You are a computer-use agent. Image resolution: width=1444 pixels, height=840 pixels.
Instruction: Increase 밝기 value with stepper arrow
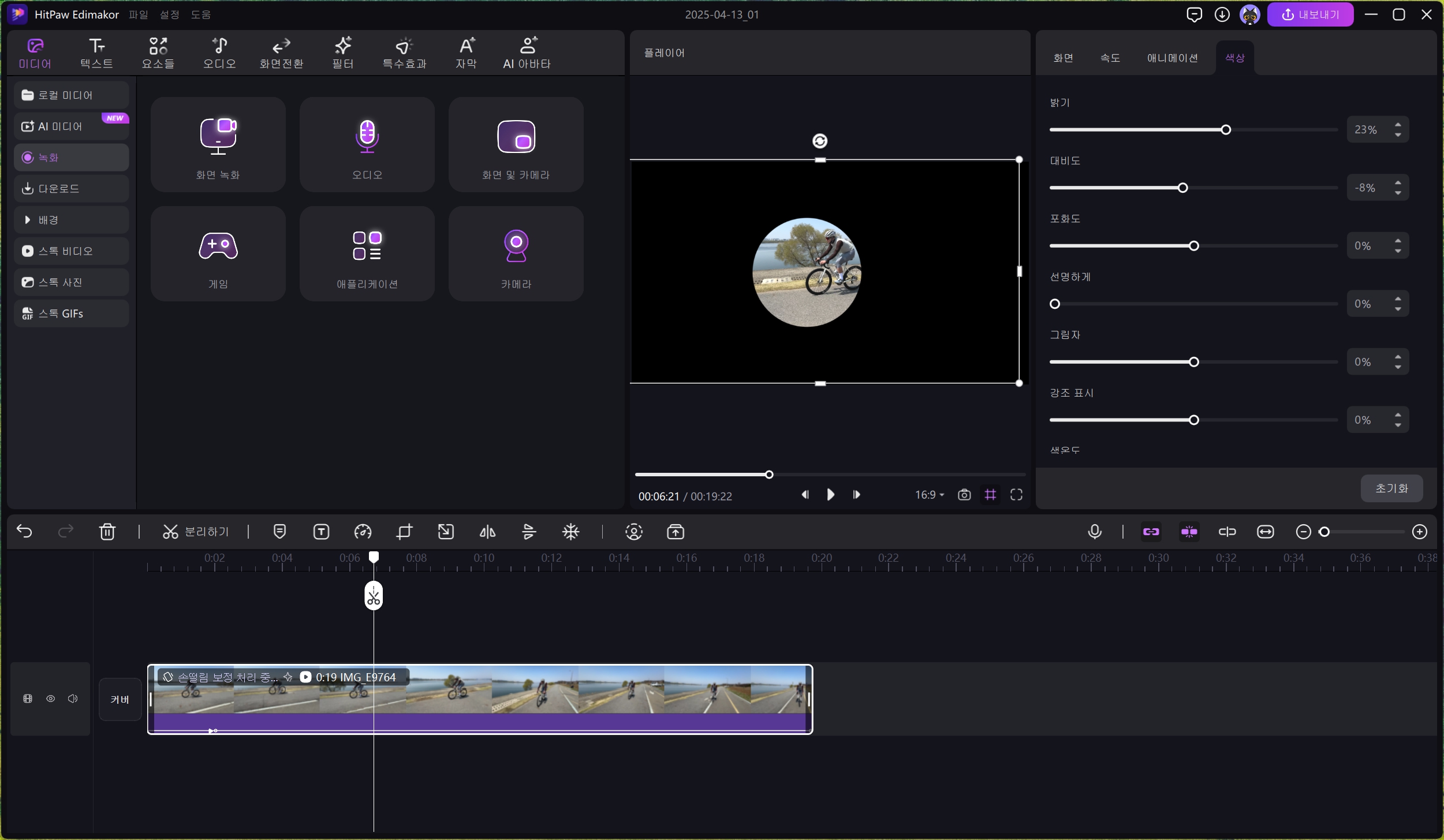pos(1398,125)
